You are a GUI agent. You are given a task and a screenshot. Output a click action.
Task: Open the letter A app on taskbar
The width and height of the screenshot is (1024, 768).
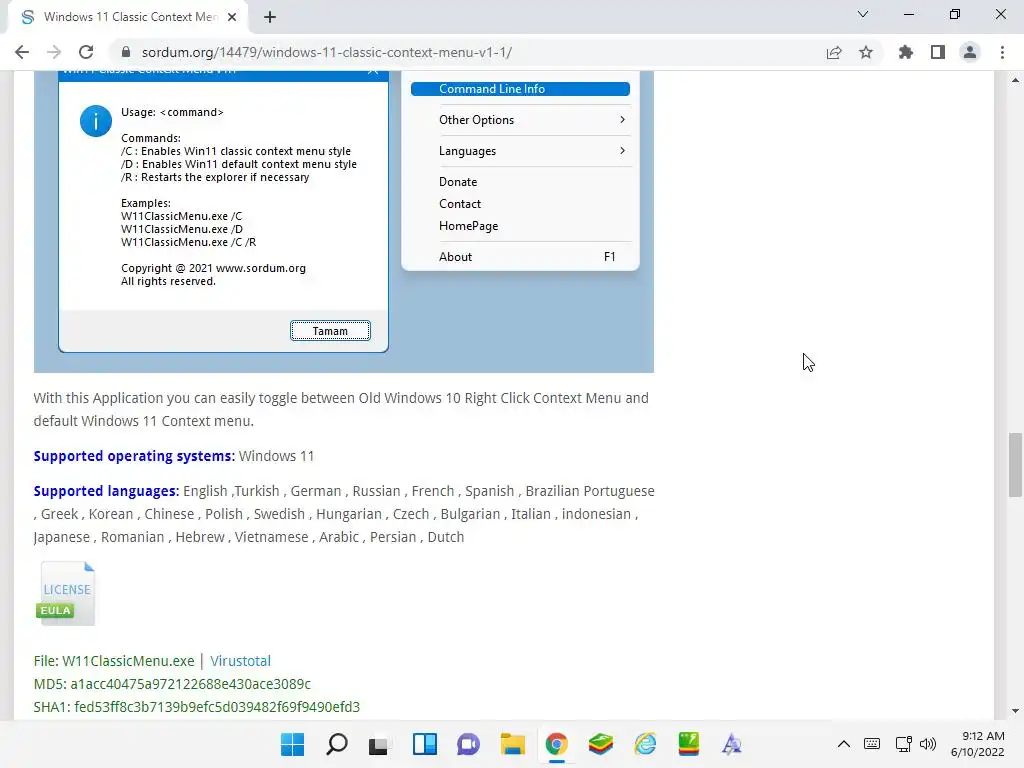732,744
